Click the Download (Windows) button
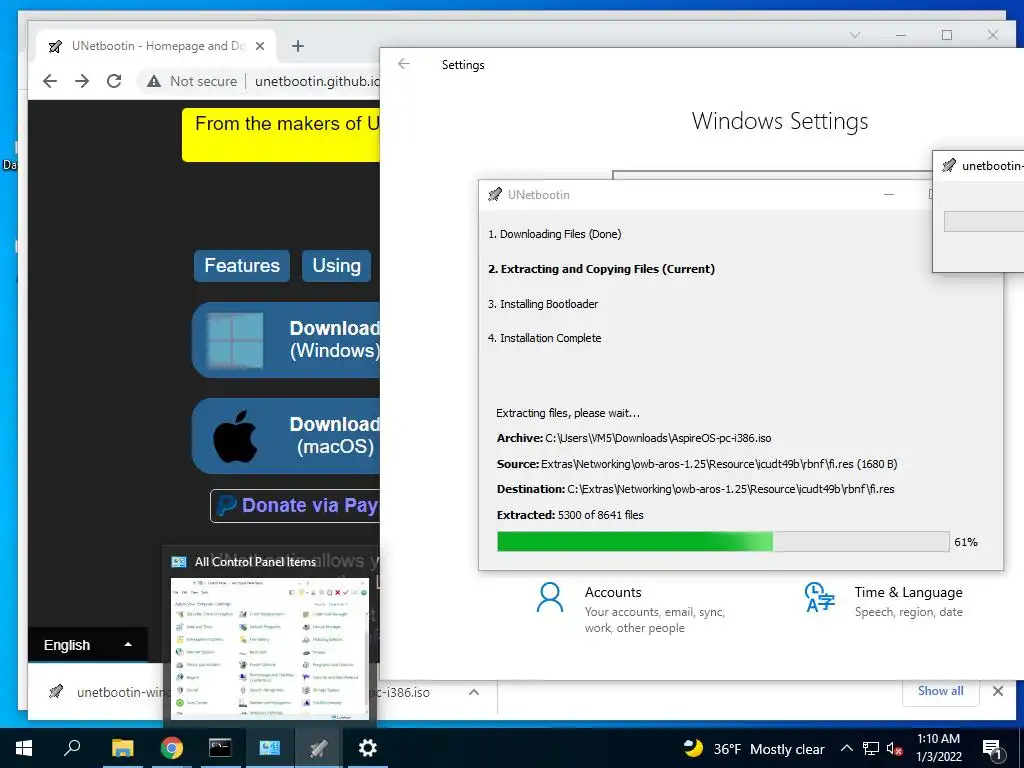This screenshot has width=1024, height=768. [286, 340]
